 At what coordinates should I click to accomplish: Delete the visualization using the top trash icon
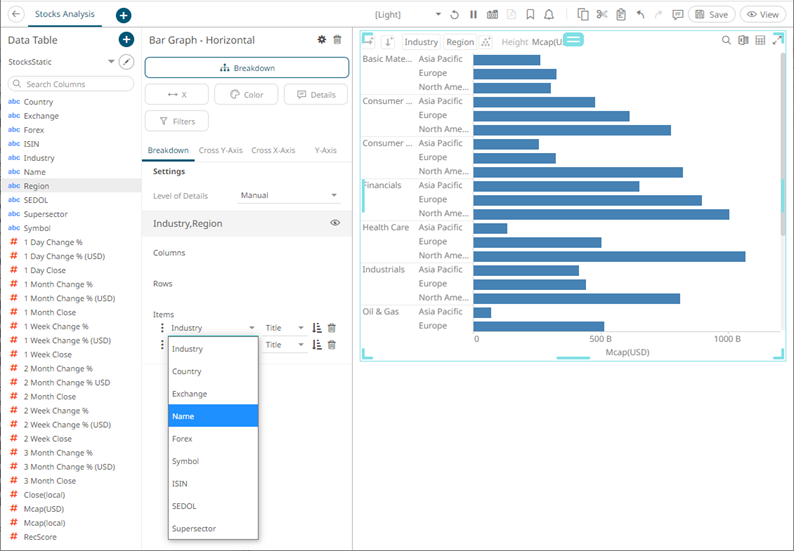click(337, 40)
